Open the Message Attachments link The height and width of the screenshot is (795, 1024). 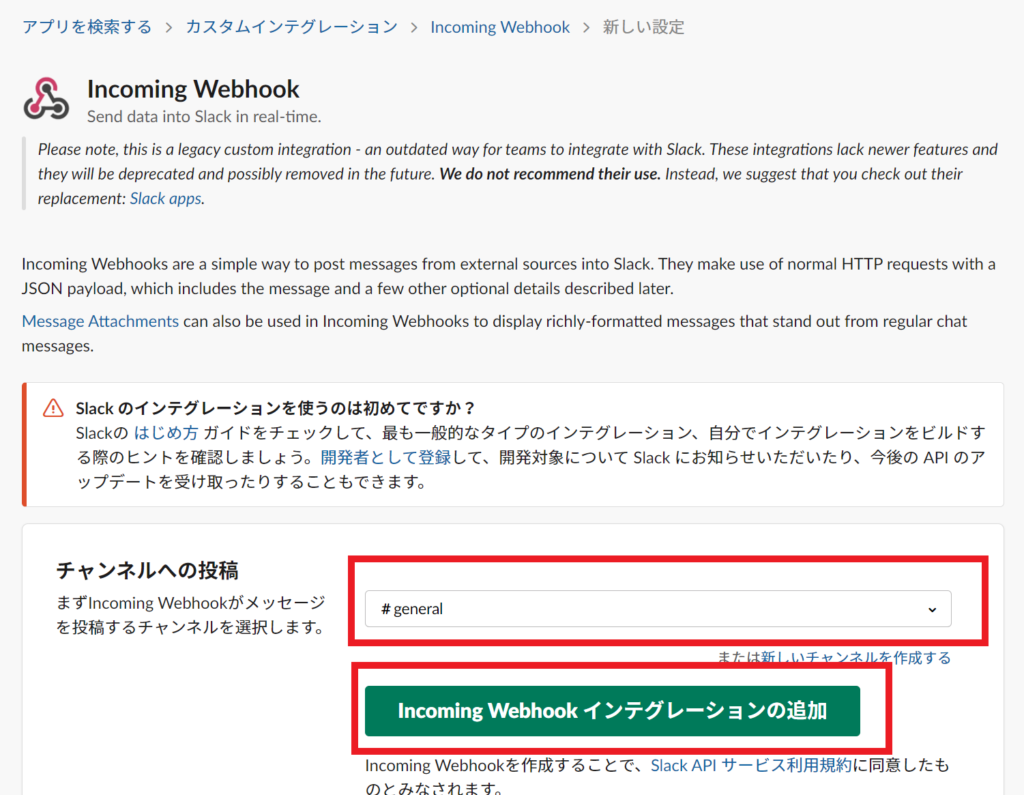(100, 321)
